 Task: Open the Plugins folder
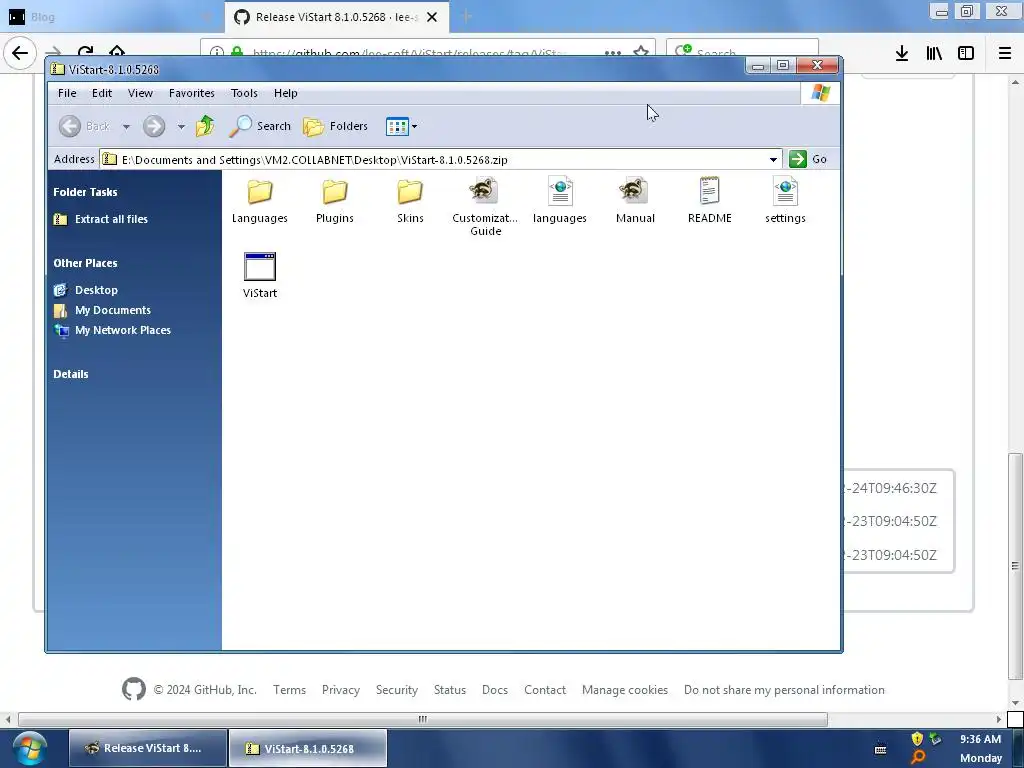point(334,200)
